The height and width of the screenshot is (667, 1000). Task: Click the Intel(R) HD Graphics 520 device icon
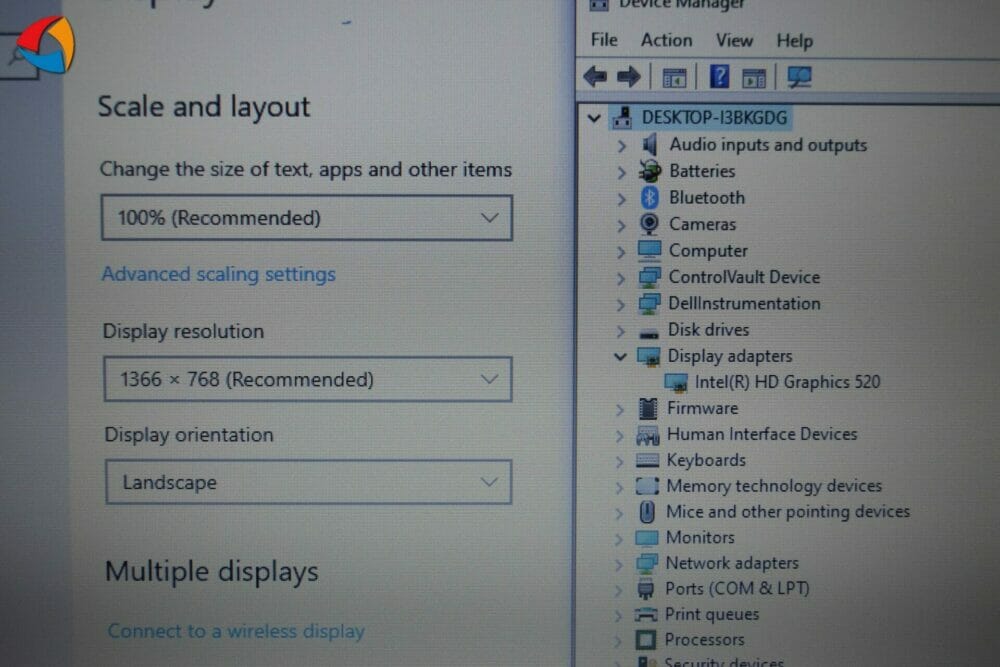click(676, 383)
